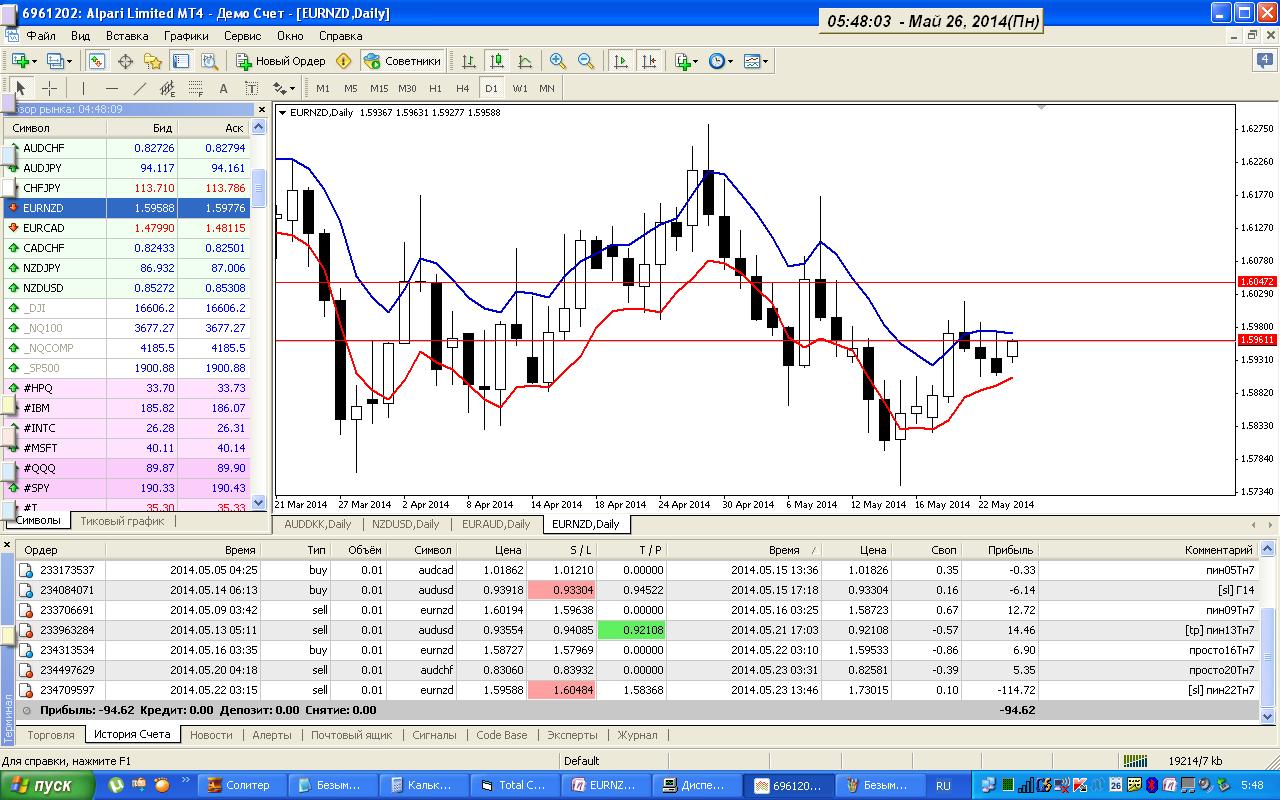Select the trendline drawing tool
Screen dimensions: 1280x800
pyautogui.click(x=140, y=88)
